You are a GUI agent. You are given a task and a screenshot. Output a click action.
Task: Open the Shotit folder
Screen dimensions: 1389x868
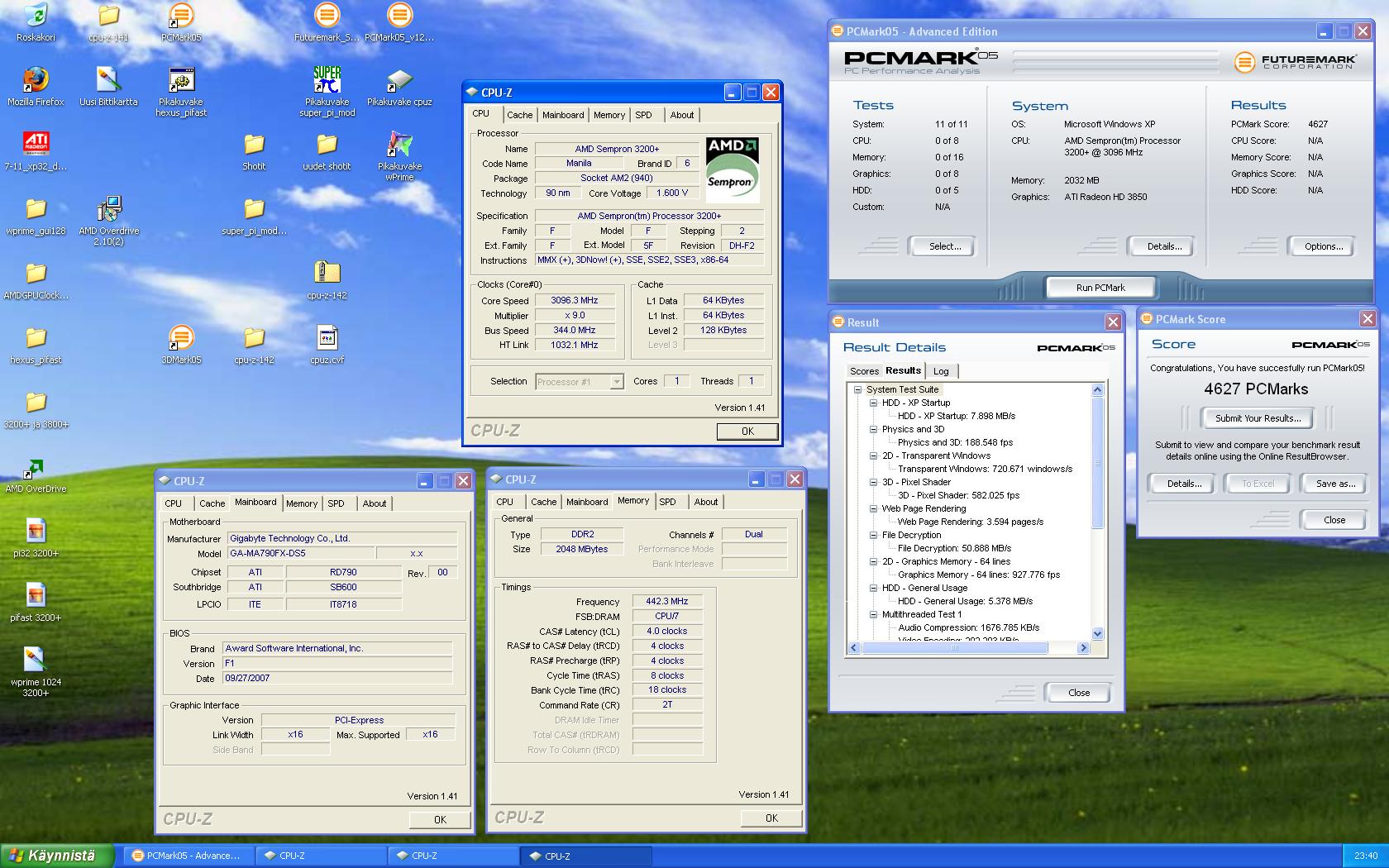254,145
